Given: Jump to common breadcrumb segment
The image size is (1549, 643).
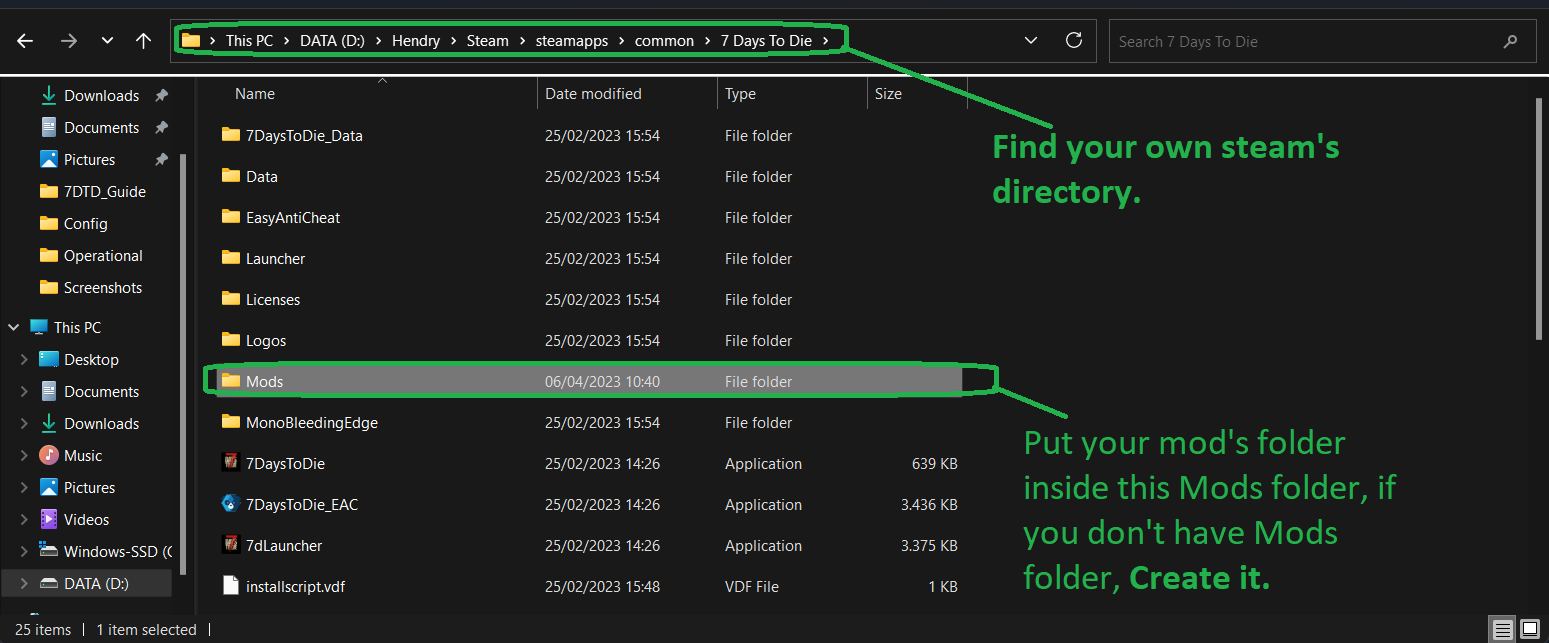Looking at the screenshot, I should point(664,41).
